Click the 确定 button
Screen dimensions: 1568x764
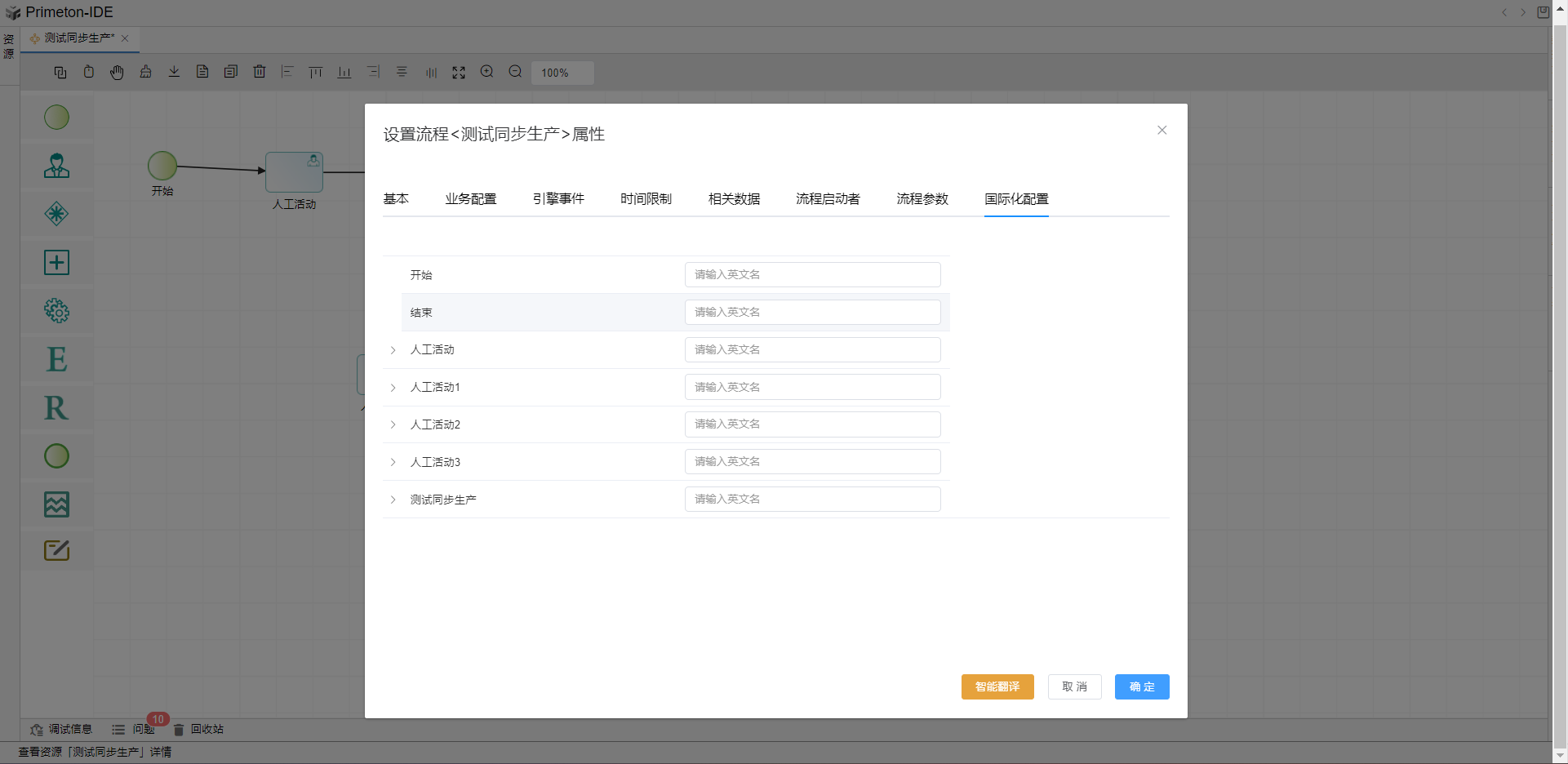tap(1141, 687)
